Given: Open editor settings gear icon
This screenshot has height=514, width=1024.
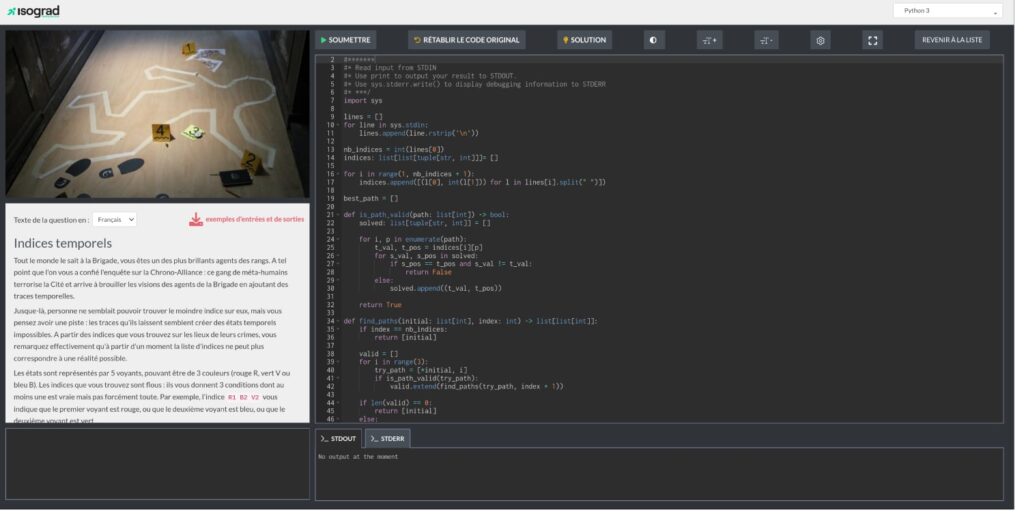Looking at the screenshot, I should (820, 40).
